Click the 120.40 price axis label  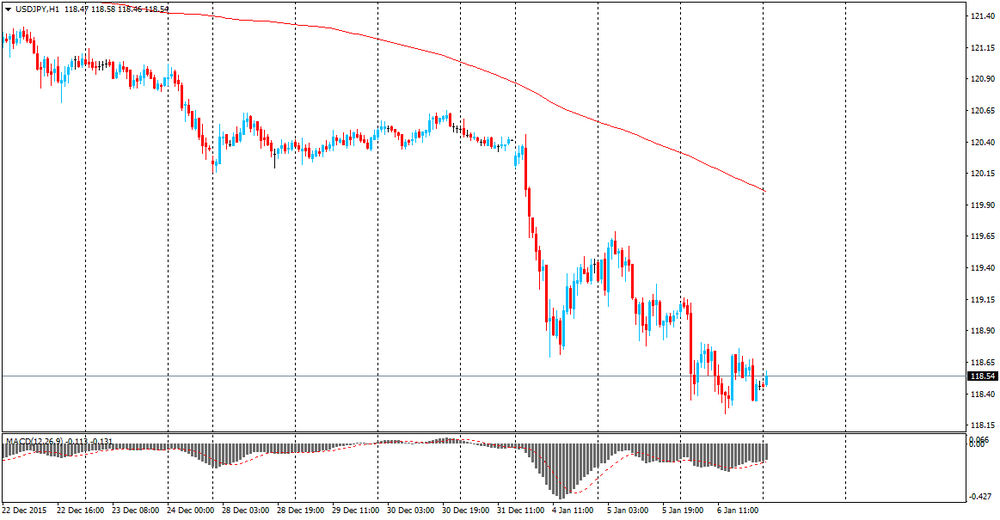pyautogui.click(x=983, y=142)
